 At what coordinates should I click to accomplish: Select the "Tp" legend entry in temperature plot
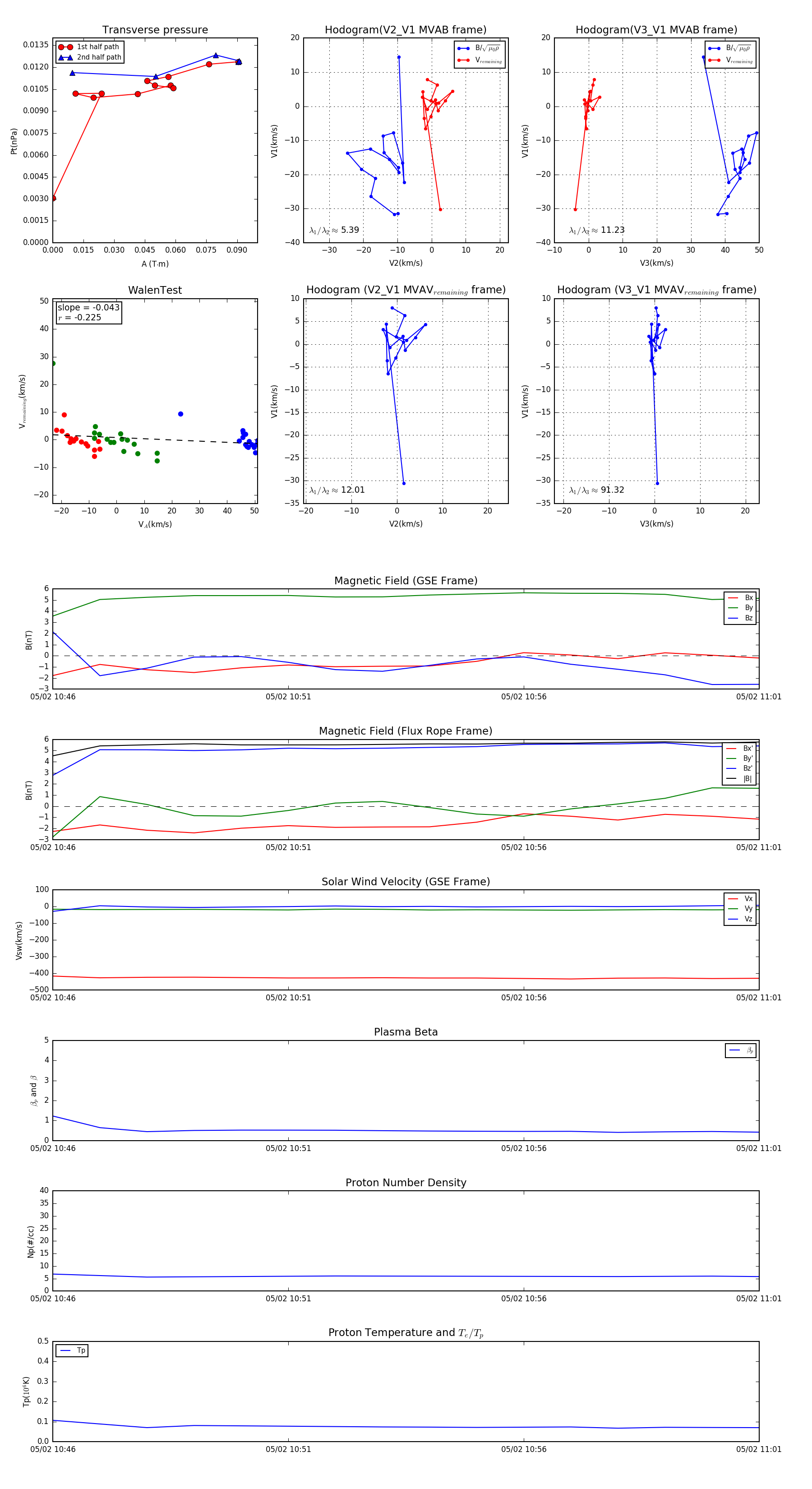[72, 1351]
